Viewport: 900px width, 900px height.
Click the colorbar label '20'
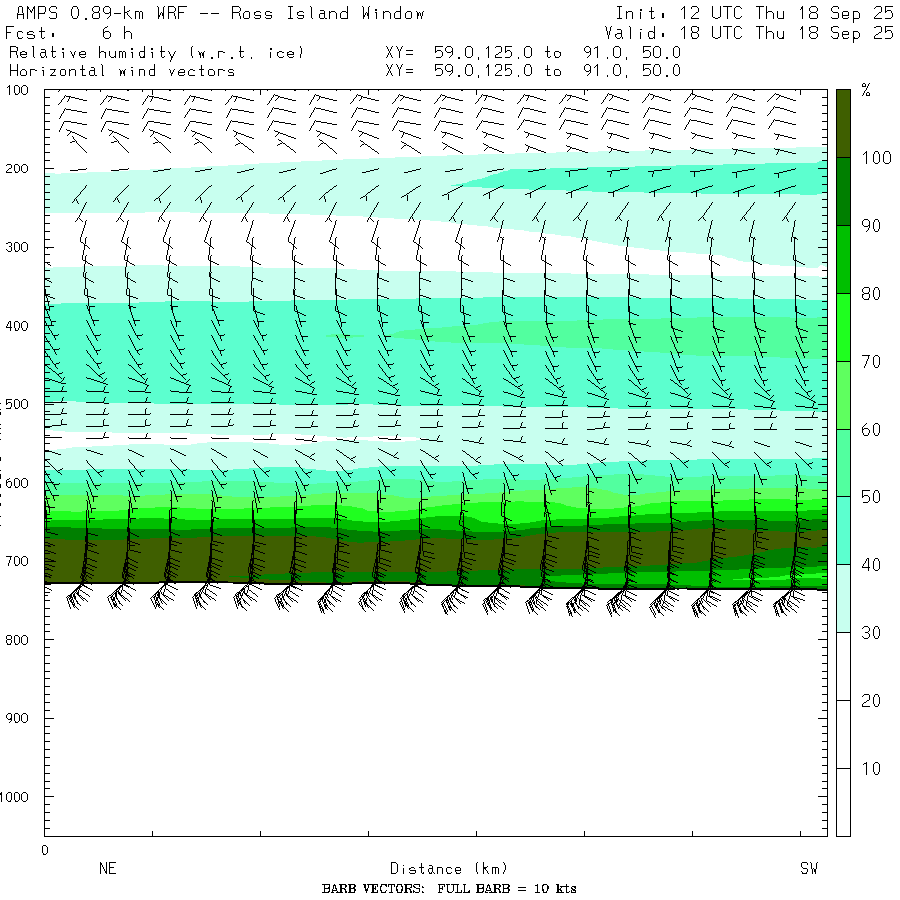pos(871,701)
